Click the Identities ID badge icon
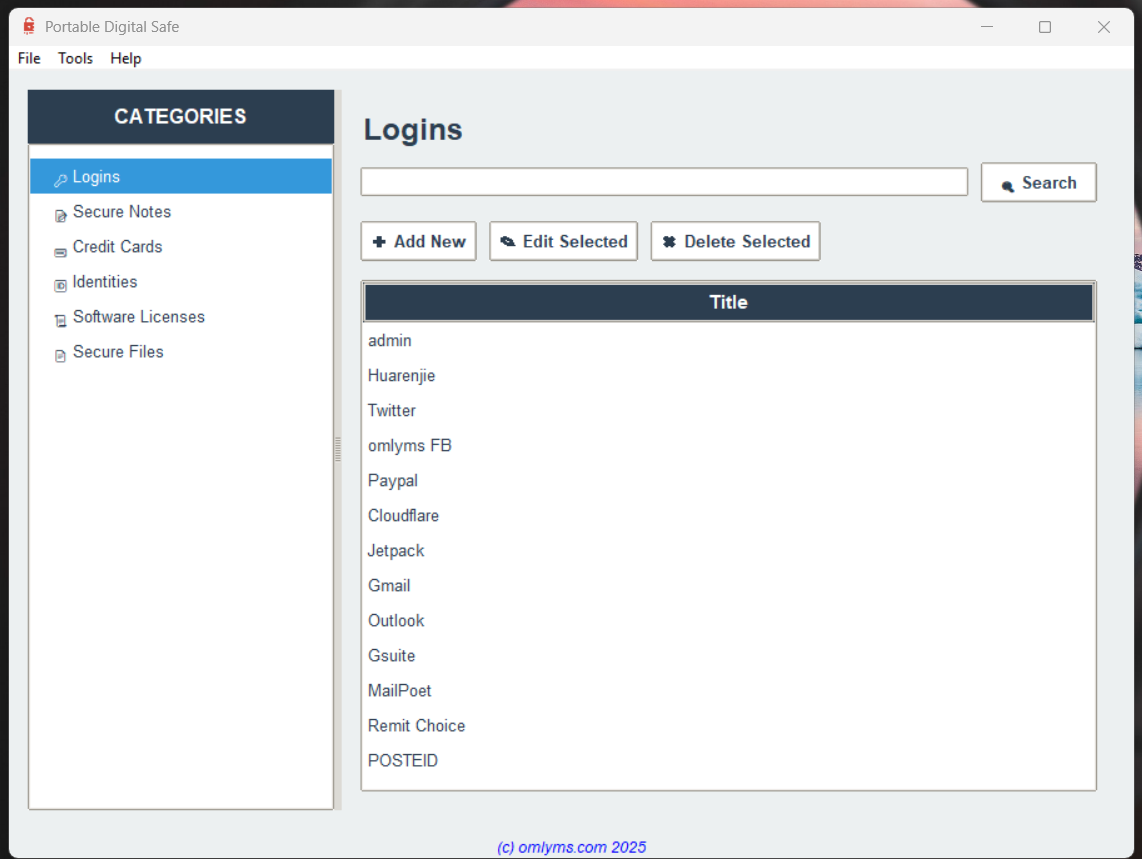 click(x=60, y=285)
